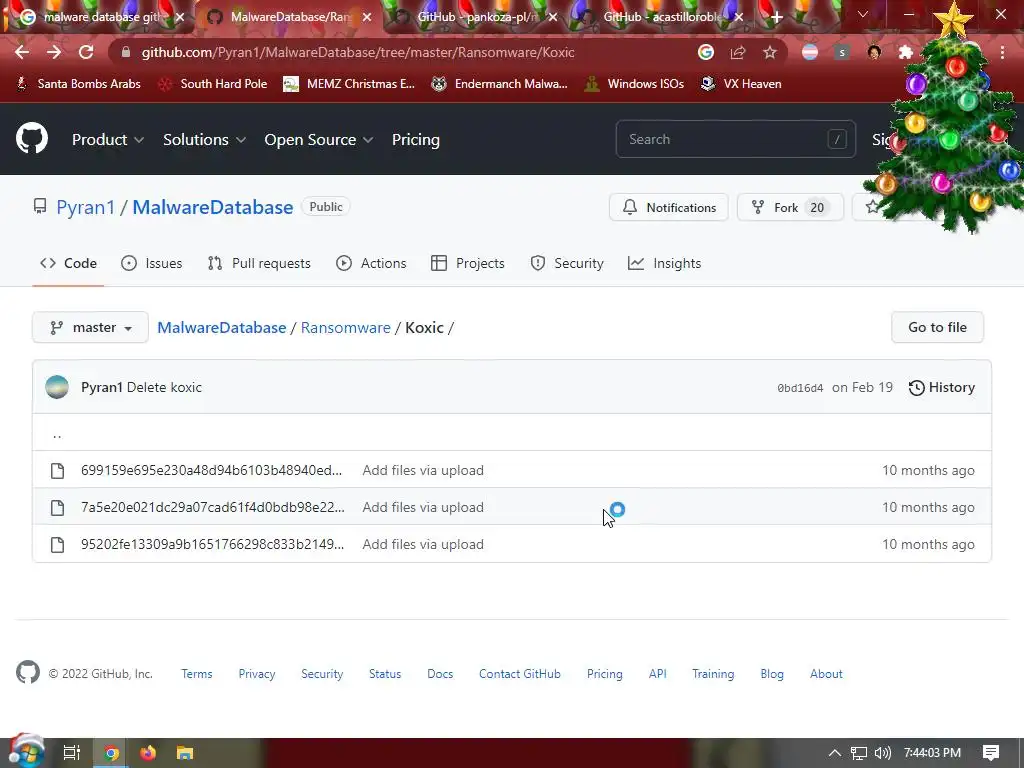Click the Go to file button

[937, 327]
